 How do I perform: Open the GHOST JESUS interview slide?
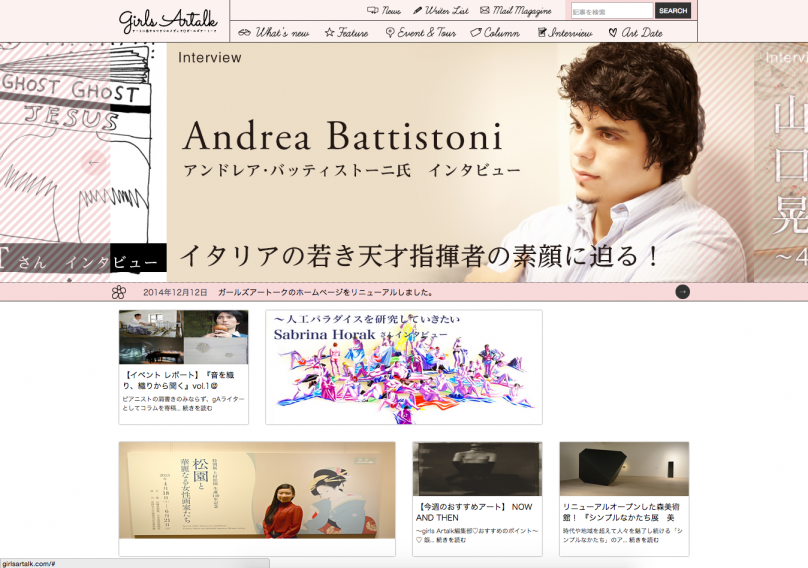click(83, 162)
